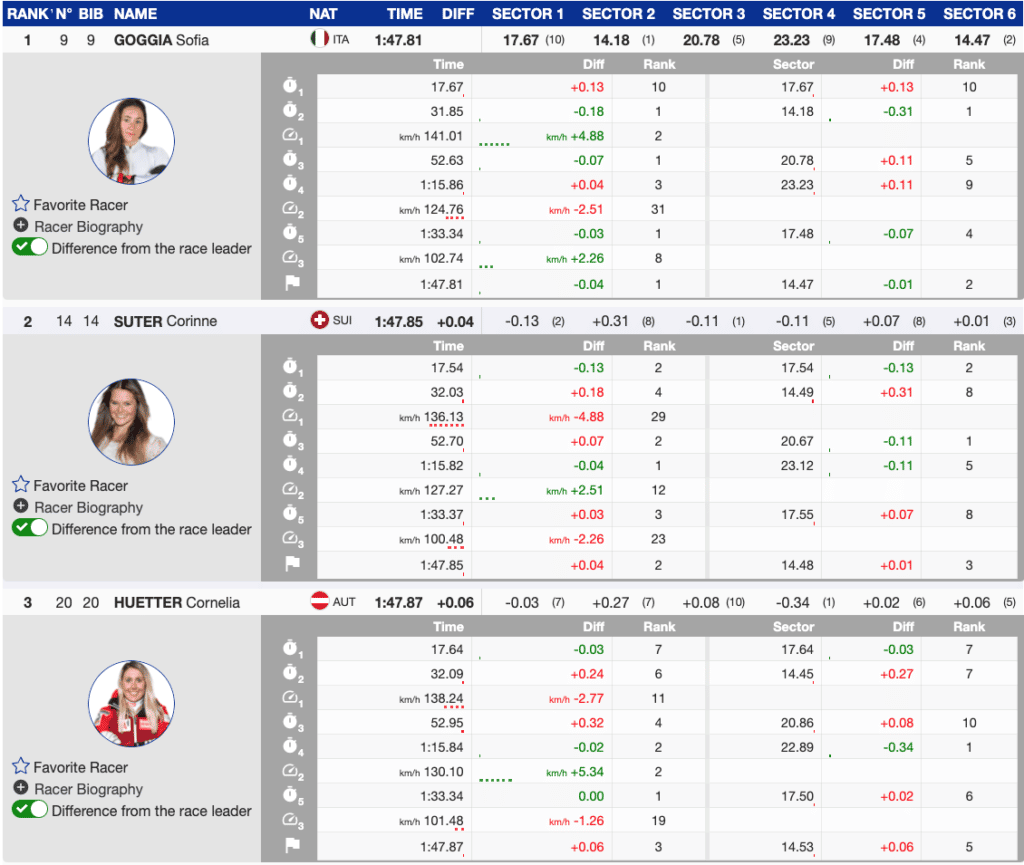Click Corinne Suter's profile photo
This screenshot has width=1024, height=865.
pos(131,421)
